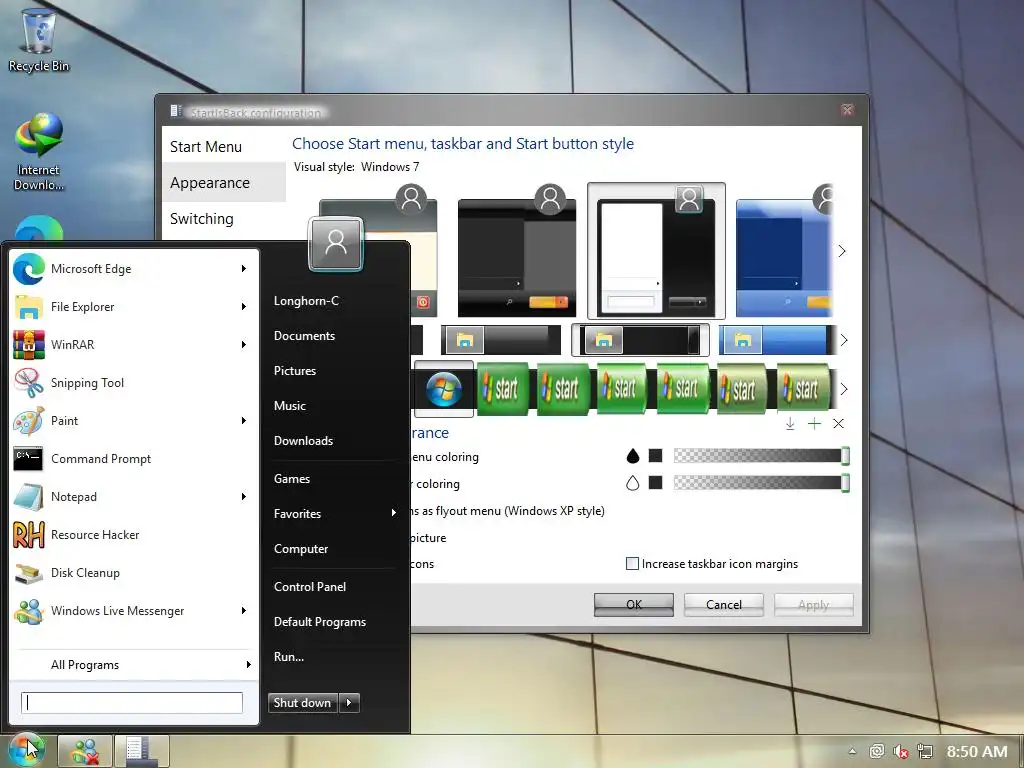Click the Start menu color swatch square
This screenshot has width=1024, height=768.
click(x=656, y=456)
